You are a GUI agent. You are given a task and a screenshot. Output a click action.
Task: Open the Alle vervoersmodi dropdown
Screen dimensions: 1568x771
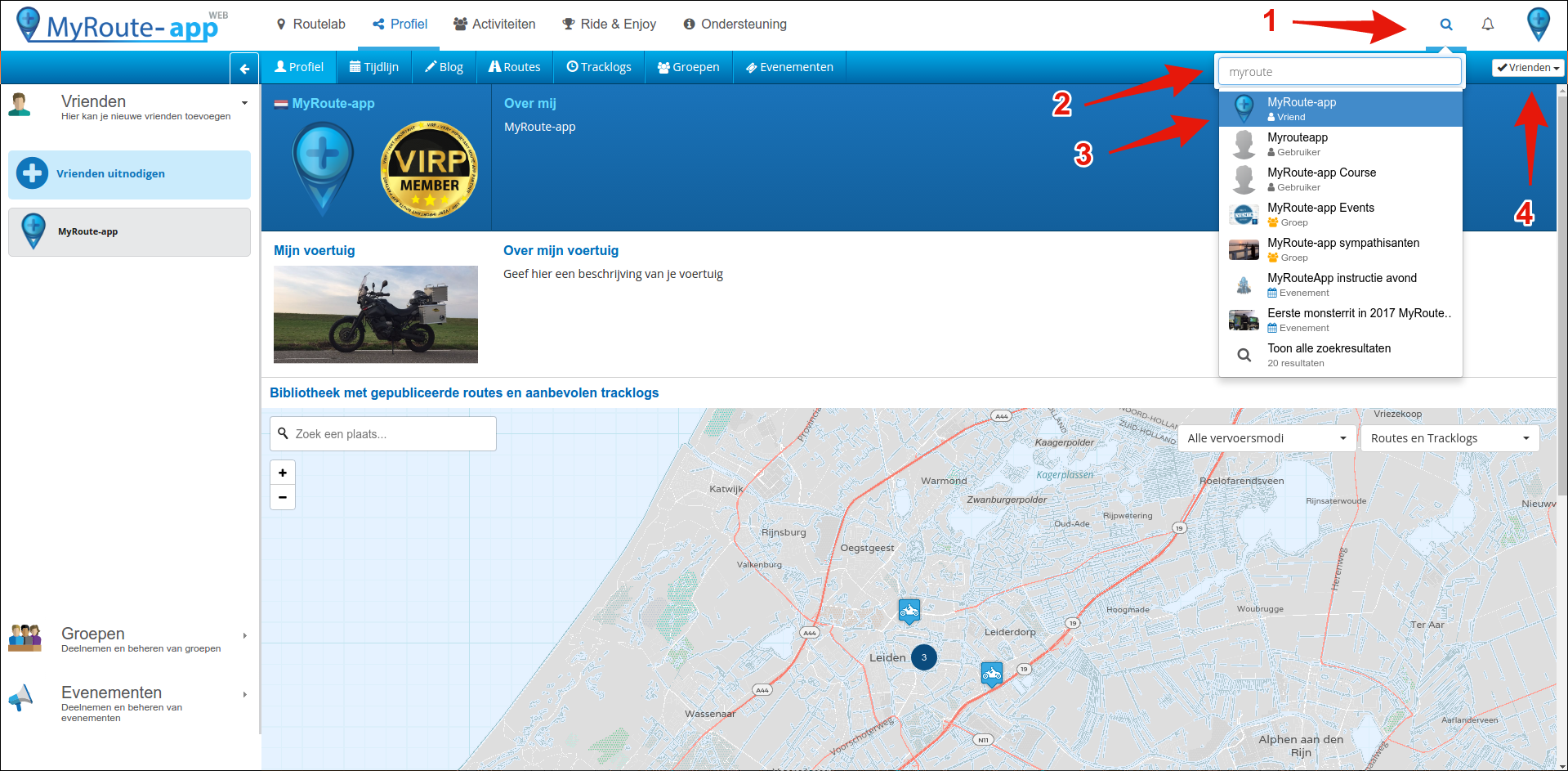[1266, 438]
